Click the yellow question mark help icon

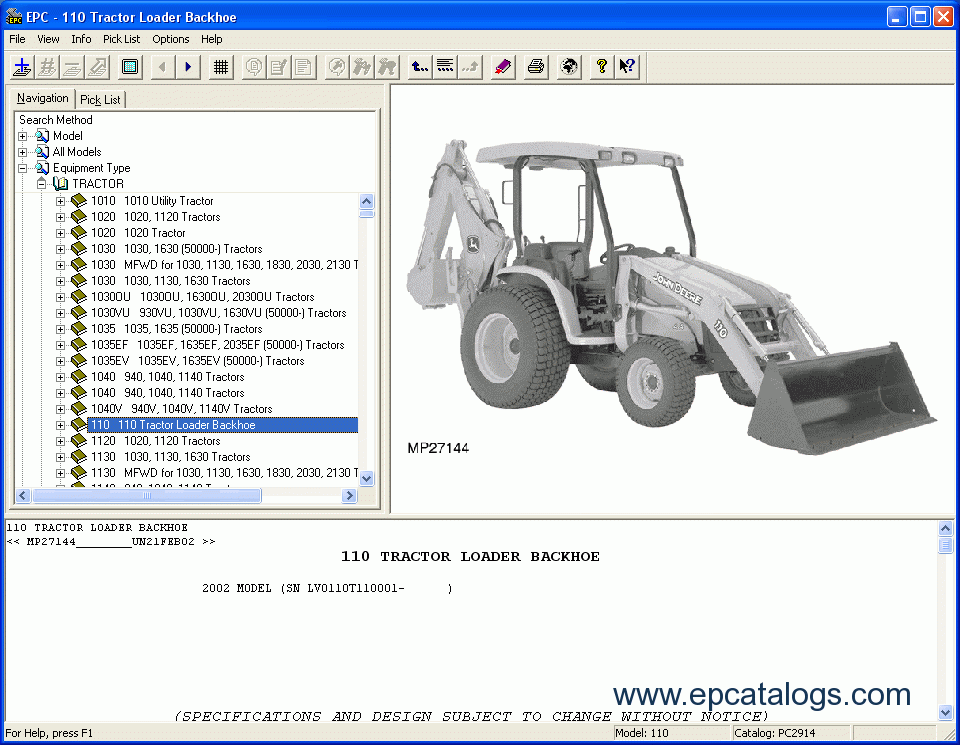(602, 67)
